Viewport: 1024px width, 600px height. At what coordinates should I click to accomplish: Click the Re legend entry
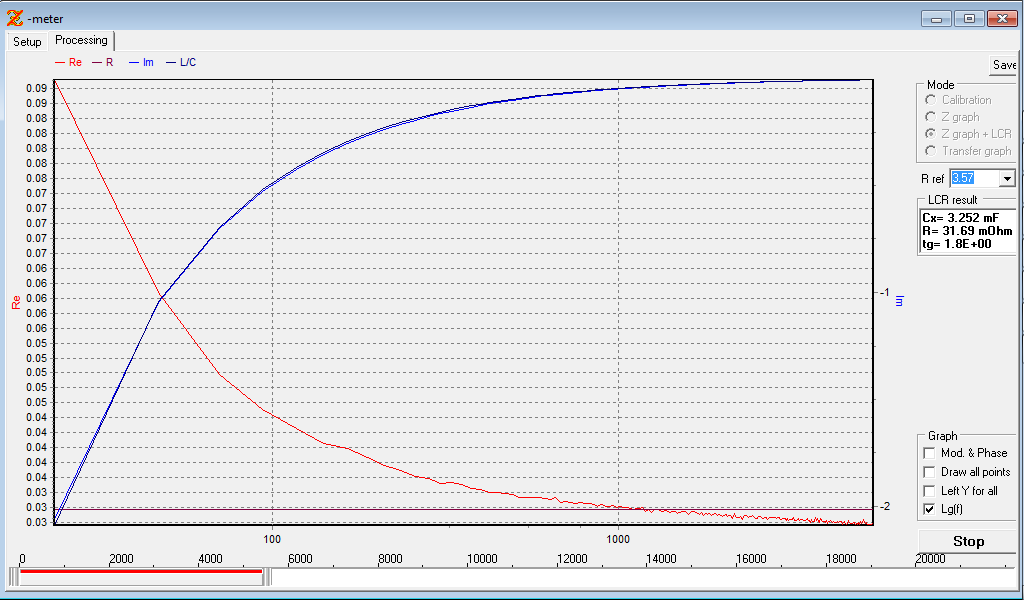(69, 63)
